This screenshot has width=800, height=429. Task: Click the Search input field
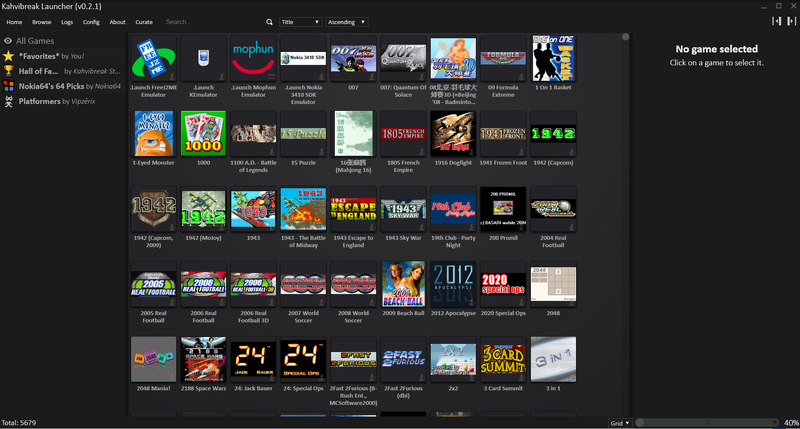point(213,22)
